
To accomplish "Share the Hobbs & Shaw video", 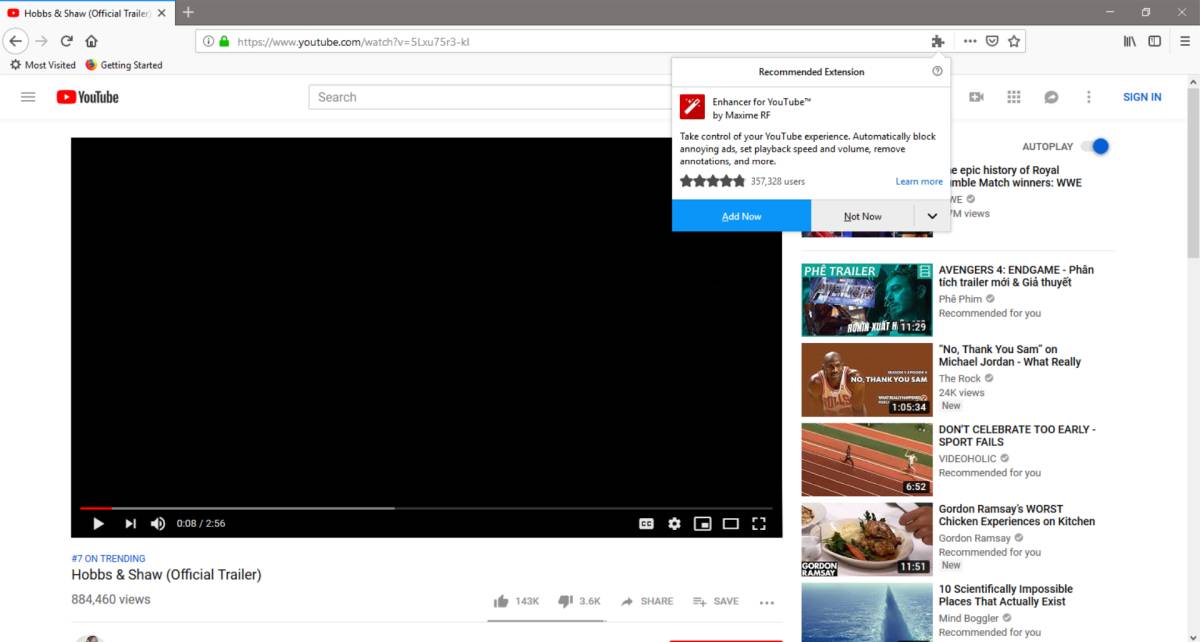I will (x=647, y=601).
